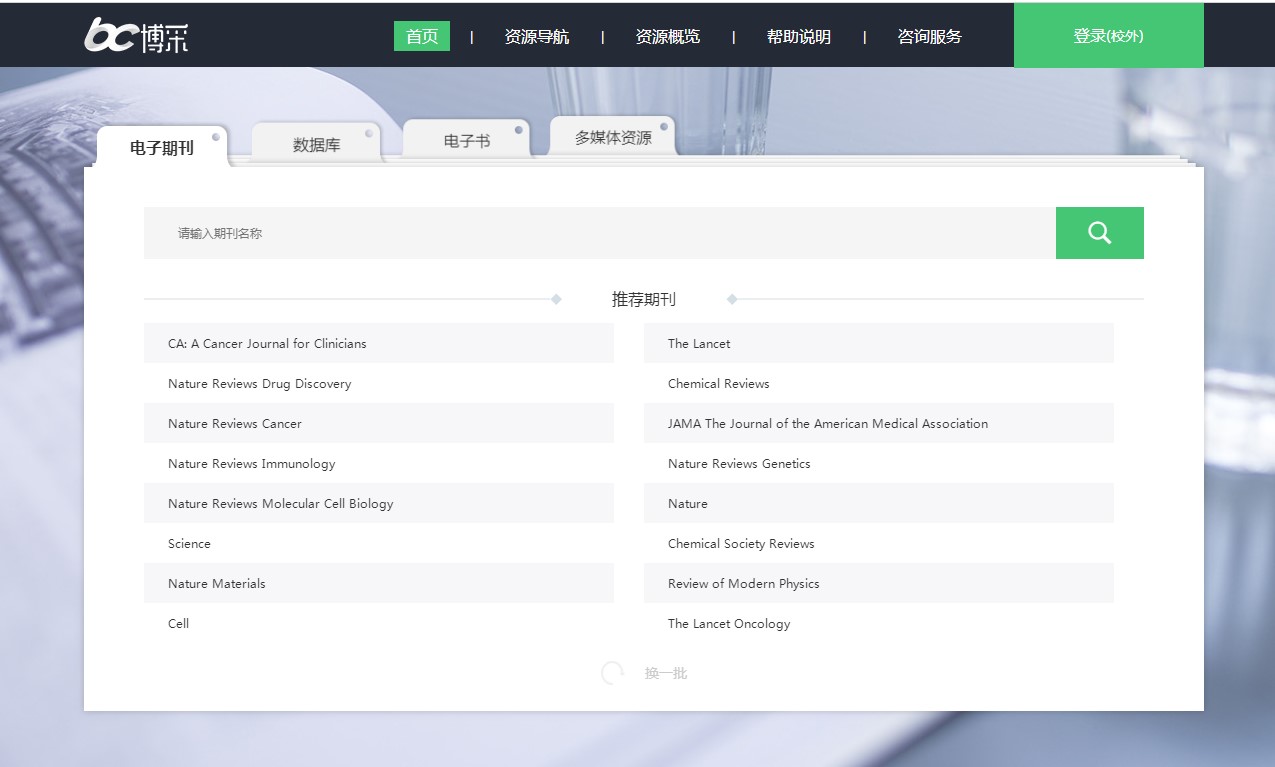The image size is (1275, 767).
Task: Open the 首页 menu item
Action: [x=422, y=36]
